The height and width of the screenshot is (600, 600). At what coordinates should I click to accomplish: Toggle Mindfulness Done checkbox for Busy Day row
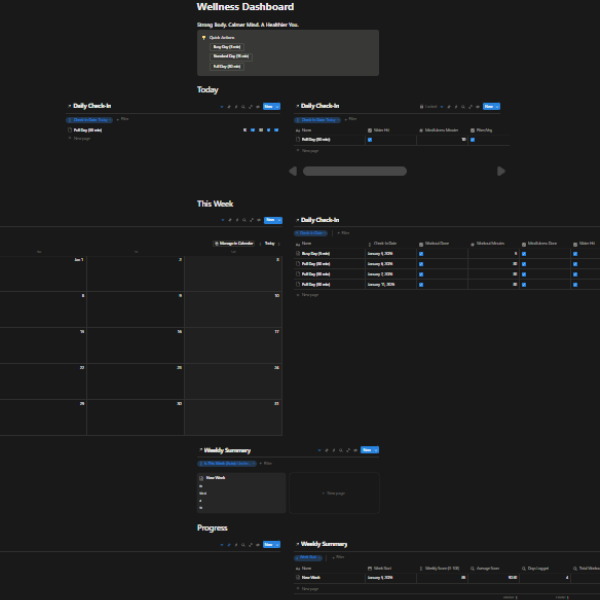coord(523,254)
